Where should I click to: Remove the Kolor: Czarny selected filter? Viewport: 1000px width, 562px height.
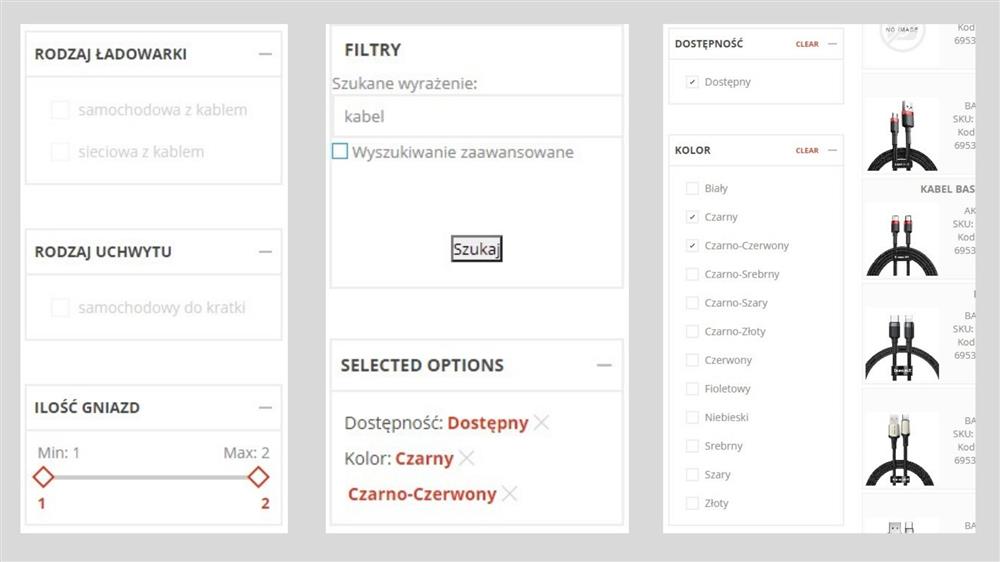(x=466, y=459)
